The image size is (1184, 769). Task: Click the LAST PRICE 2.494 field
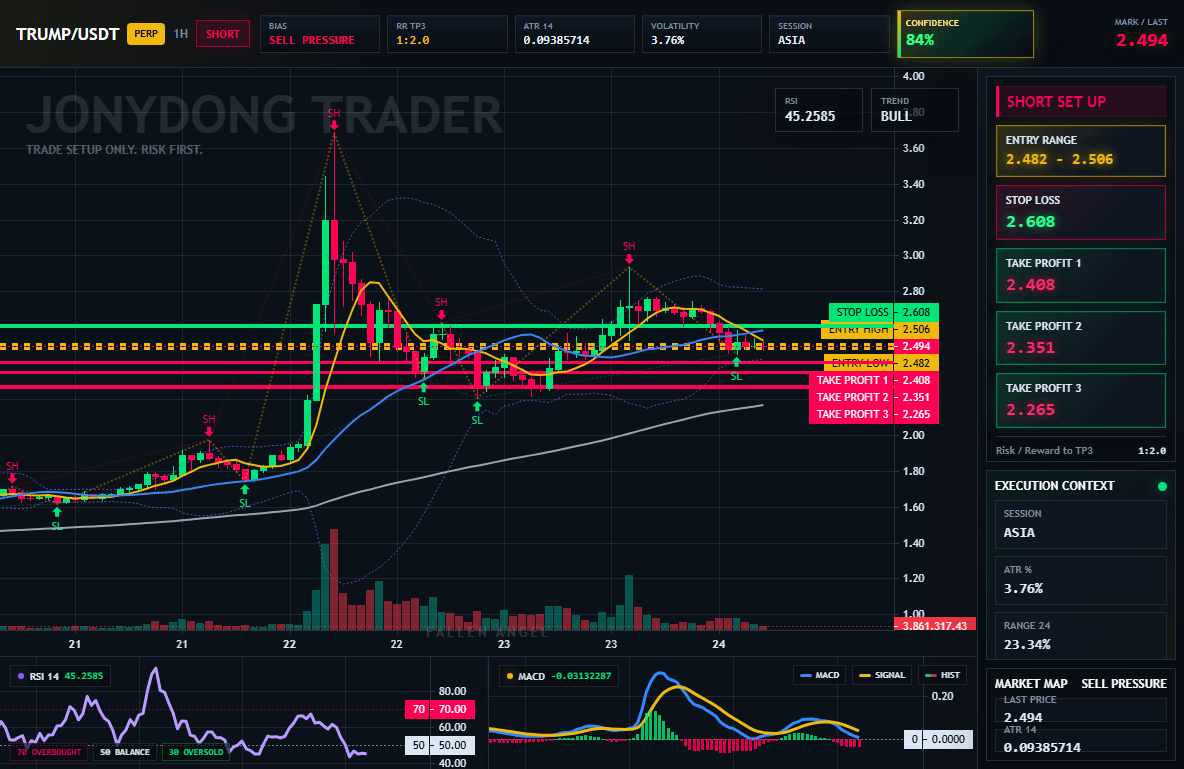1081,710
